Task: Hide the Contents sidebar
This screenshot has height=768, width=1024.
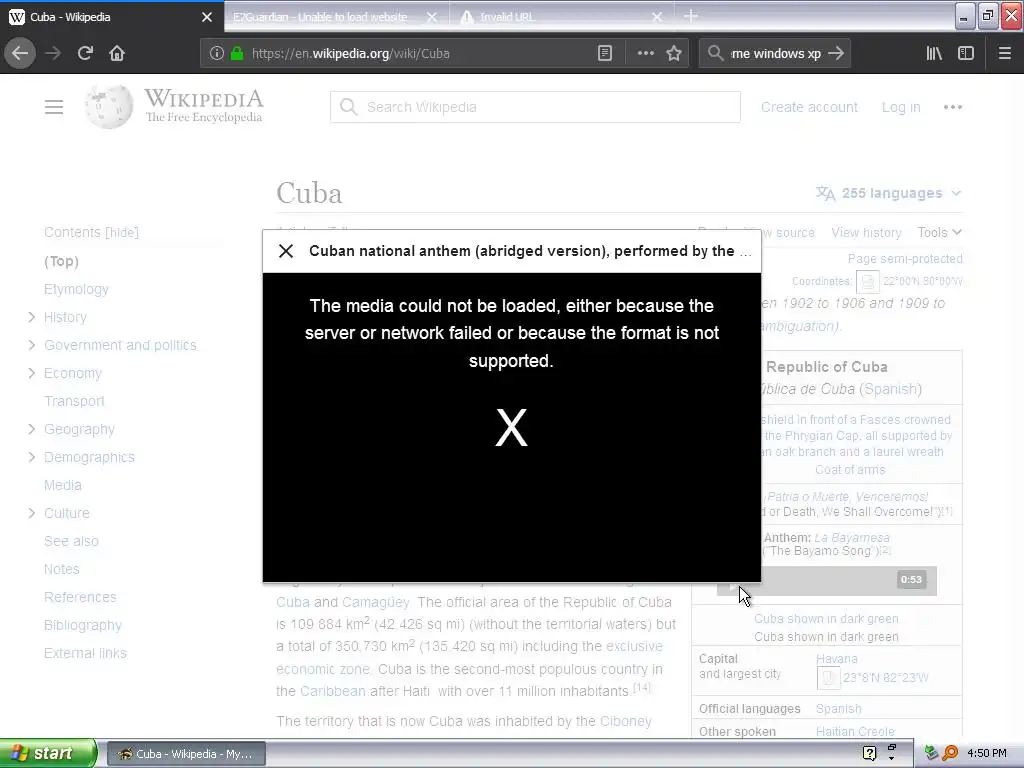Action: (122, 232)
